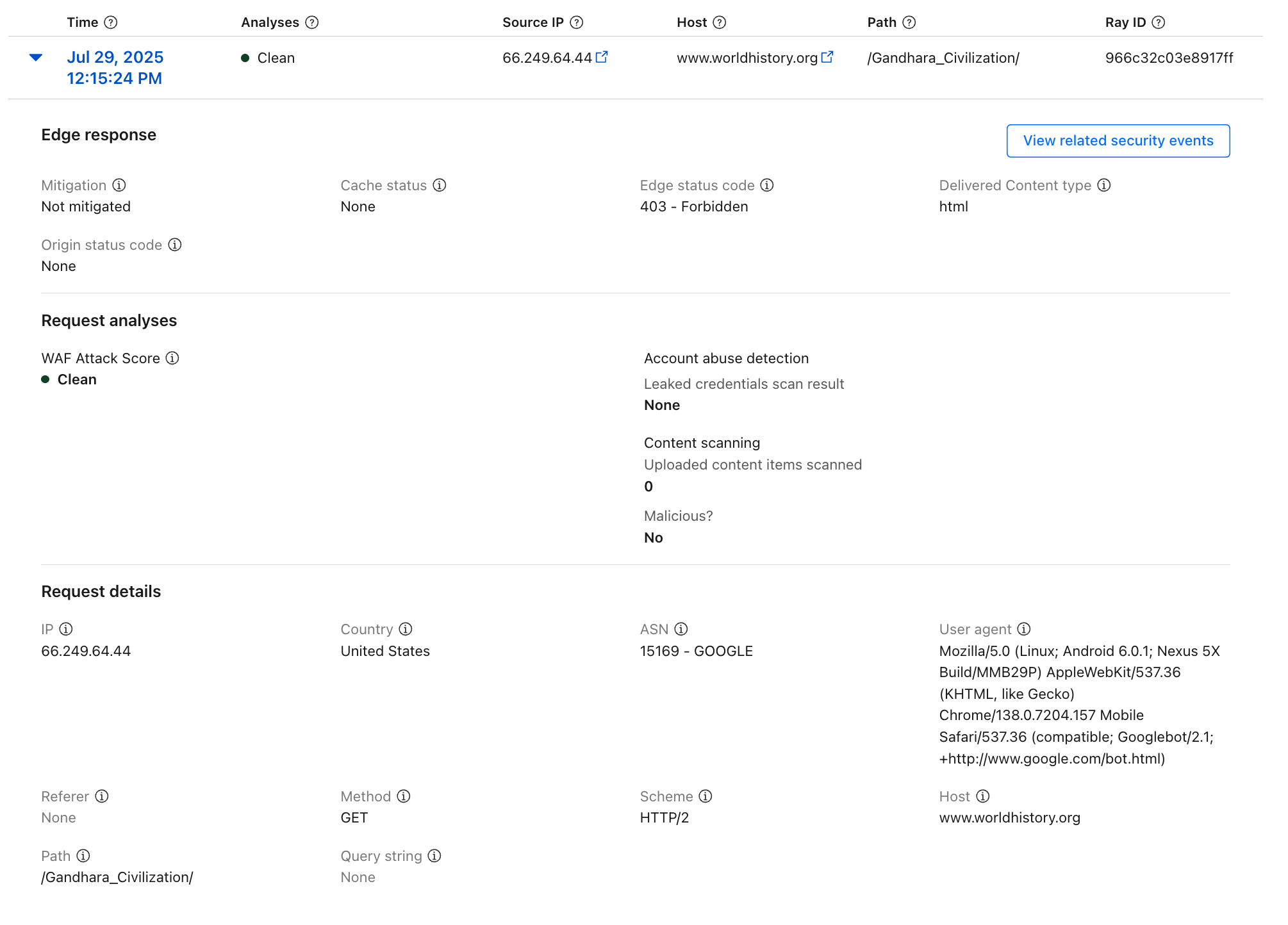Click info icon beside Edge status code
The width and height of the screenshot is (1288, 925).
767,185
